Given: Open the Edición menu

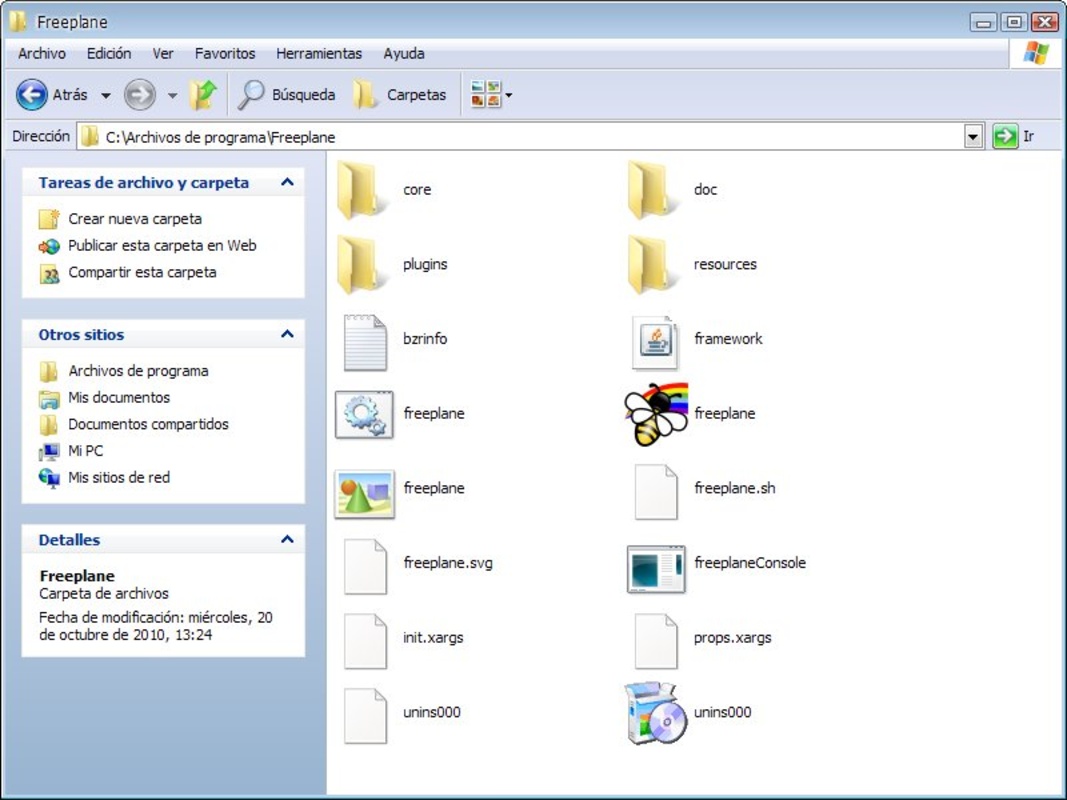Looking at the screenshot, I should tap(109, 53).
